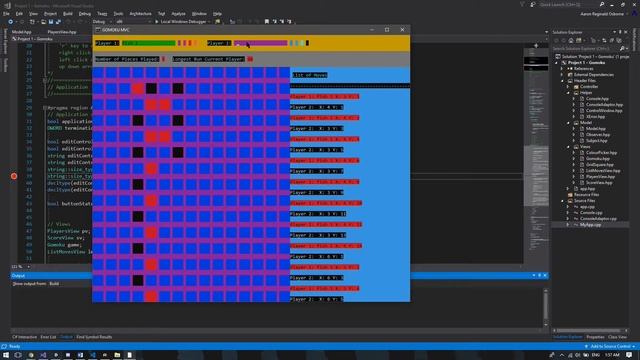Click the Save All toolbar icon
This screenshot has height=360, width=640.
58,22
